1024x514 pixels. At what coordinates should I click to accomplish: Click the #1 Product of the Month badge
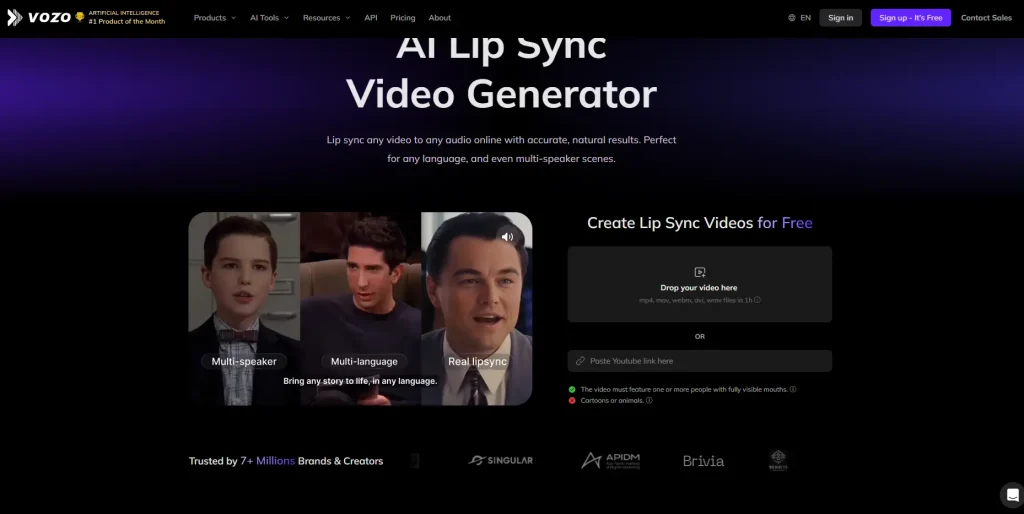(120, 18)
